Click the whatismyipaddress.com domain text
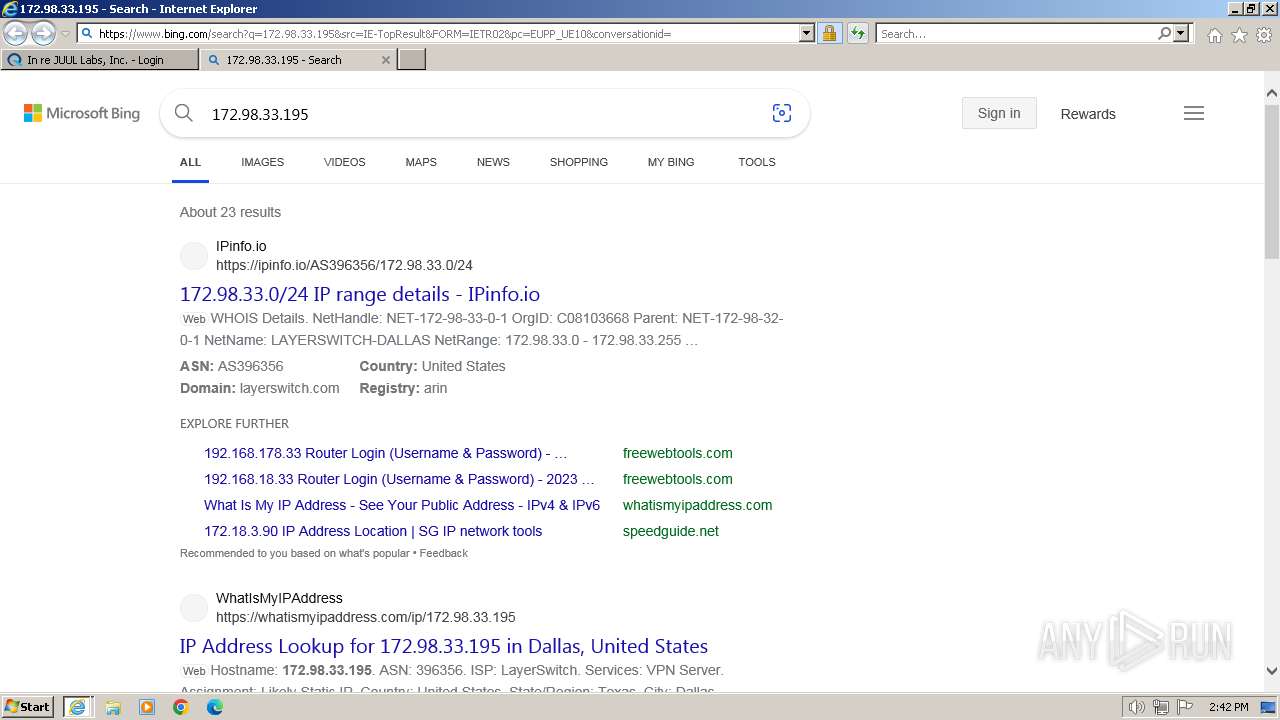 point(697,505)
